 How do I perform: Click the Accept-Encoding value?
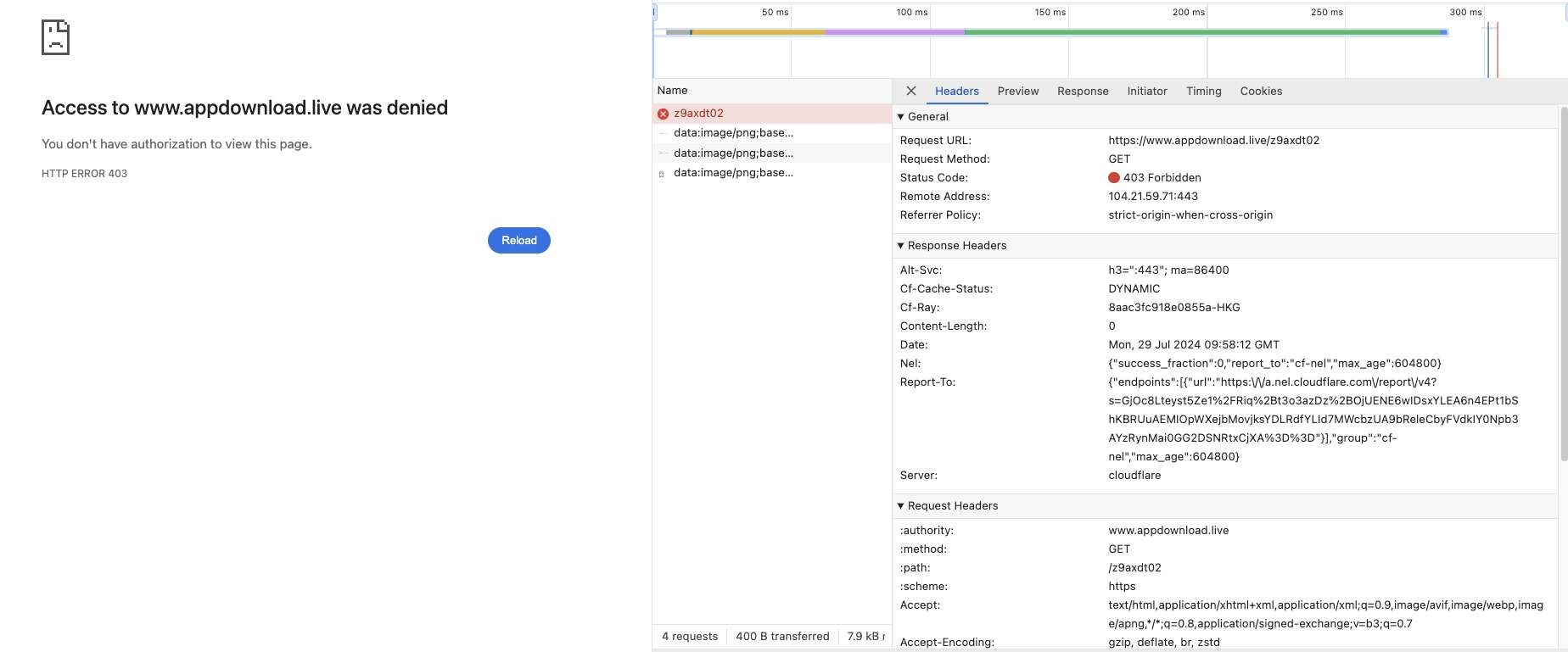click(x=1164, y=643)
